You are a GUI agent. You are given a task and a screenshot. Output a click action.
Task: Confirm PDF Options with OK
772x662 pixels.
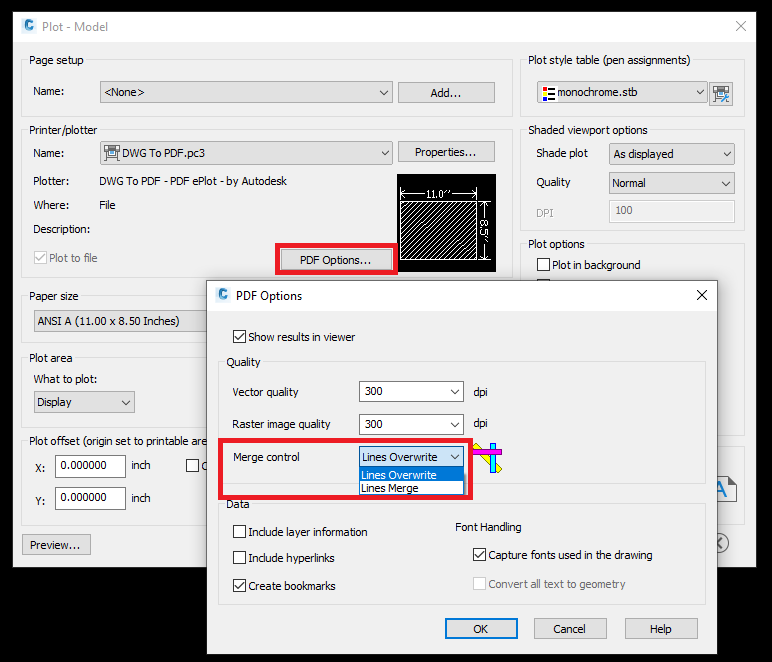(481, 629)
